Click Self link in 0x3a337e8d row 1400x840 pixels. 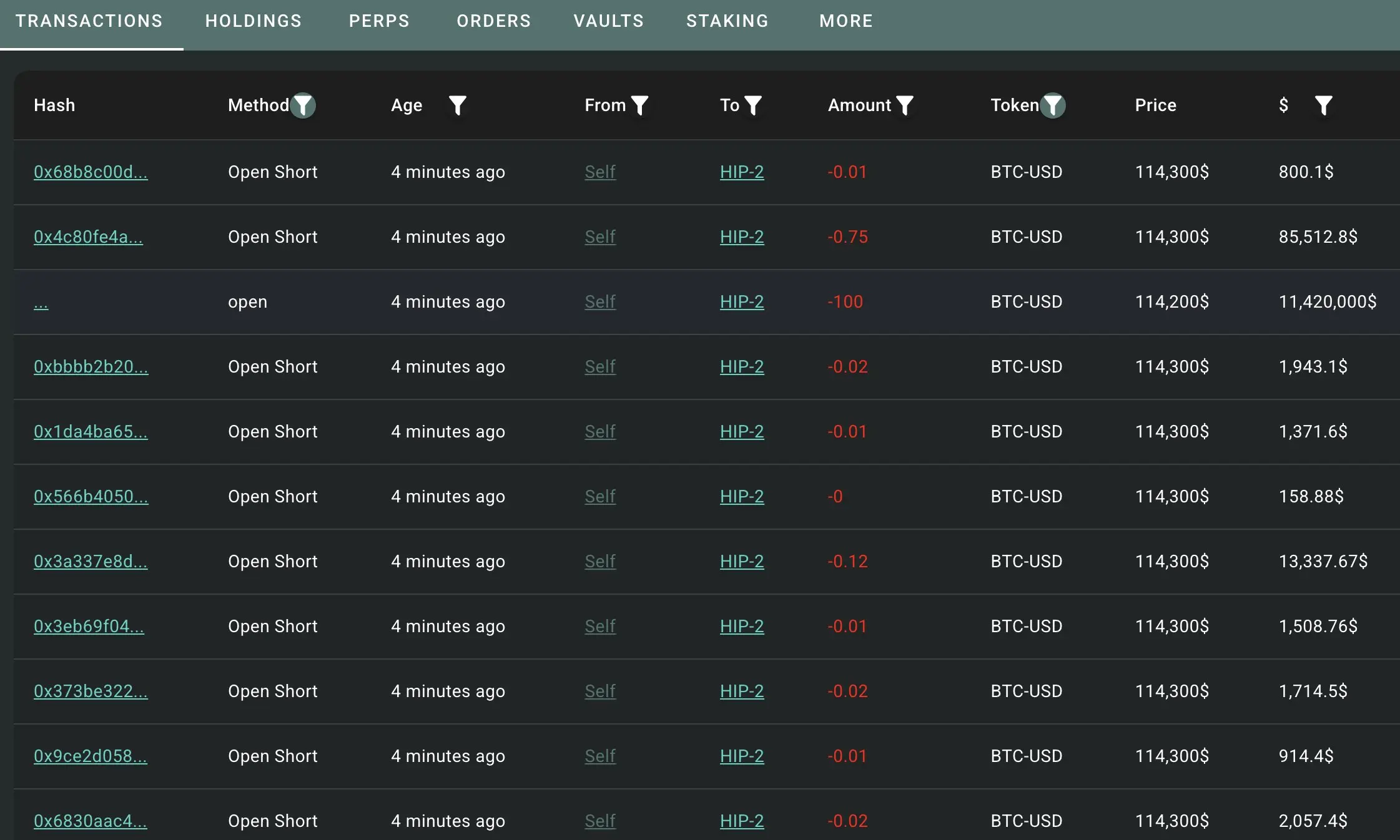point(600,562)
